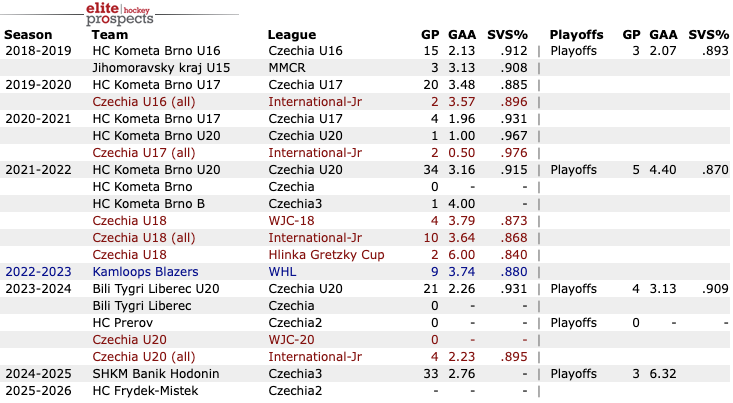Click the HC Frydek-Mistek team link
Screen dimensions: 733x403
(x=146, y=390)
